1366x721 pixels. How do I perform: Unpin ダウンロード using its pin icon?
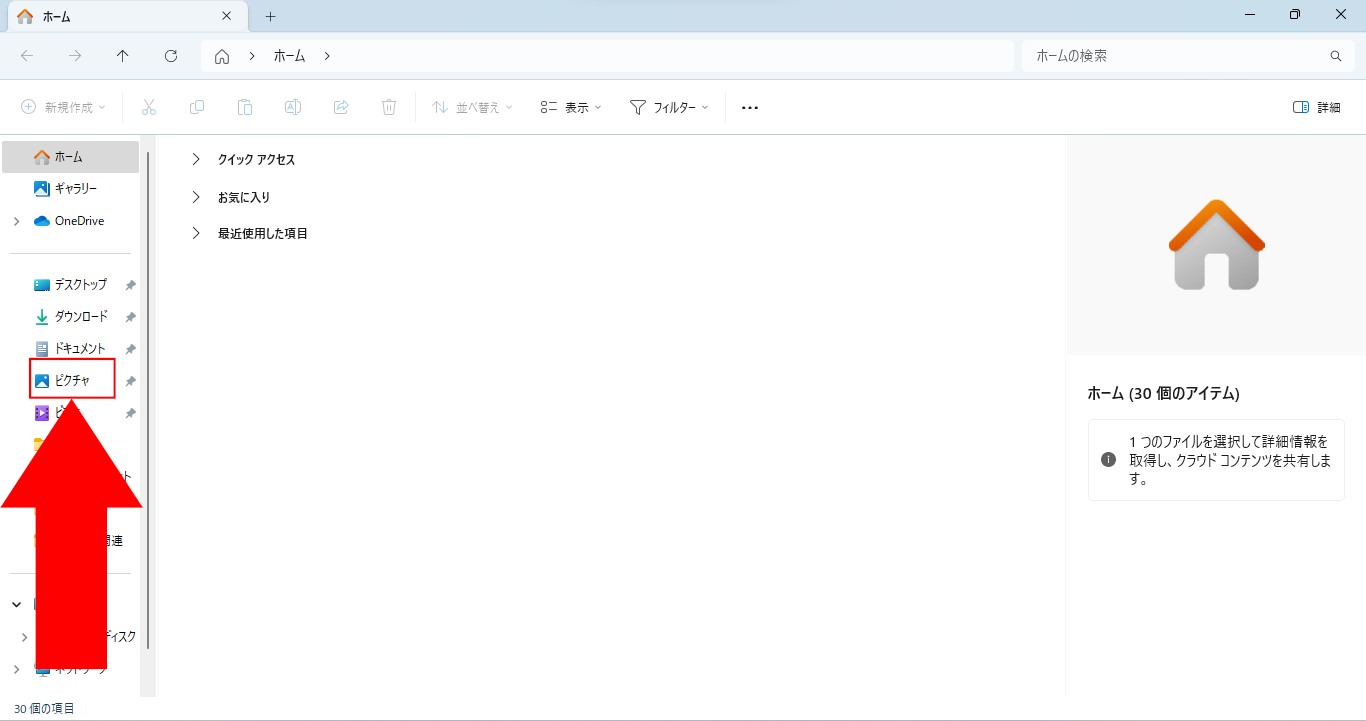pos(130,317)
